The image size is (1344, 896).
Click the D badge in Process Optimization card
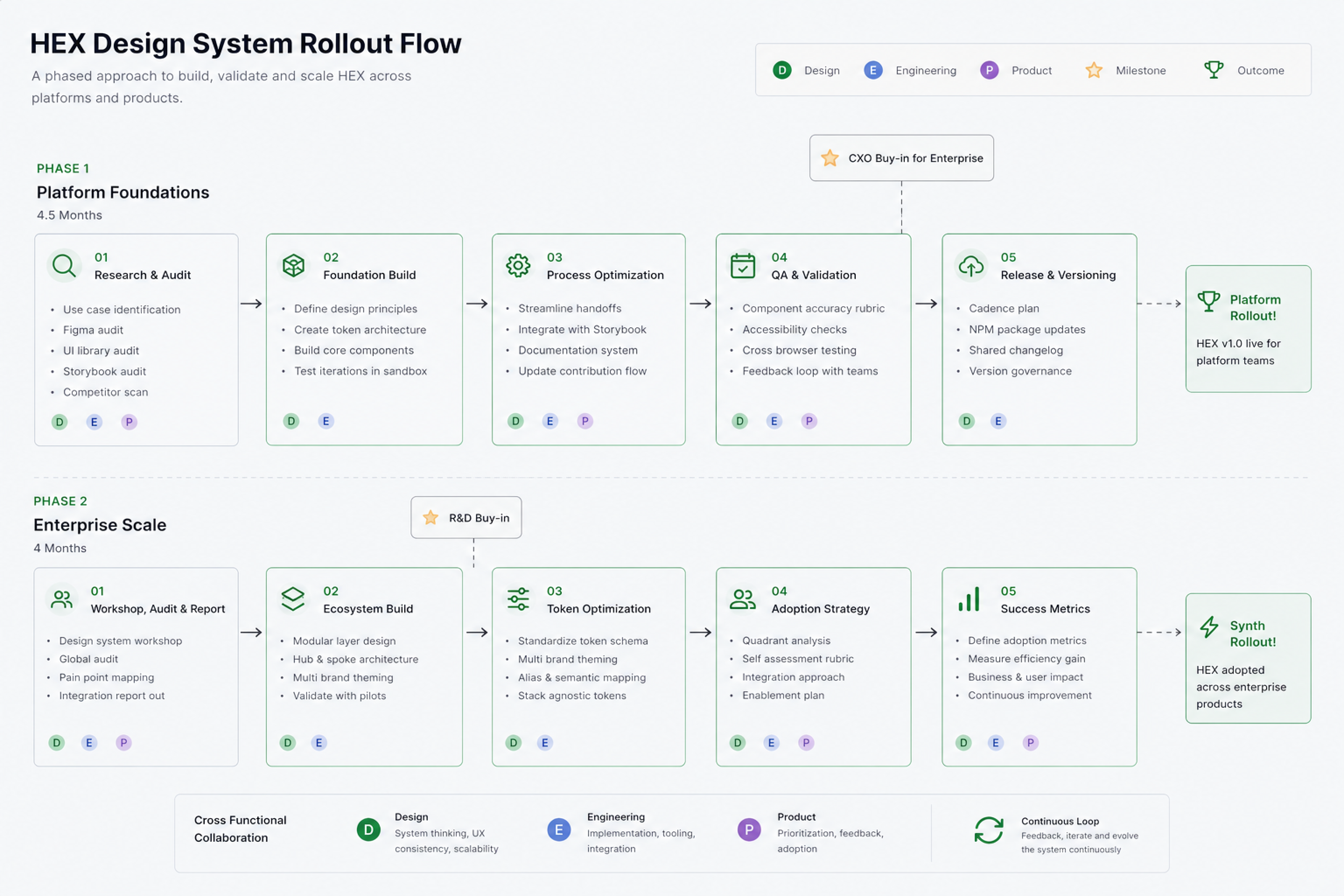515,421
